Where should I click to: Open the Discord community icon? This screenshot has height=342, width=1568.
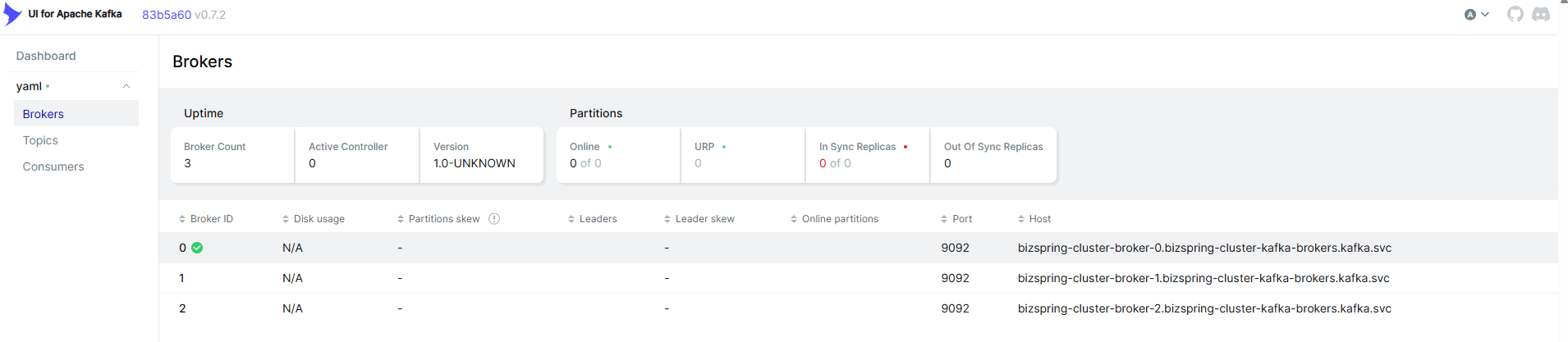point(1541,14)
